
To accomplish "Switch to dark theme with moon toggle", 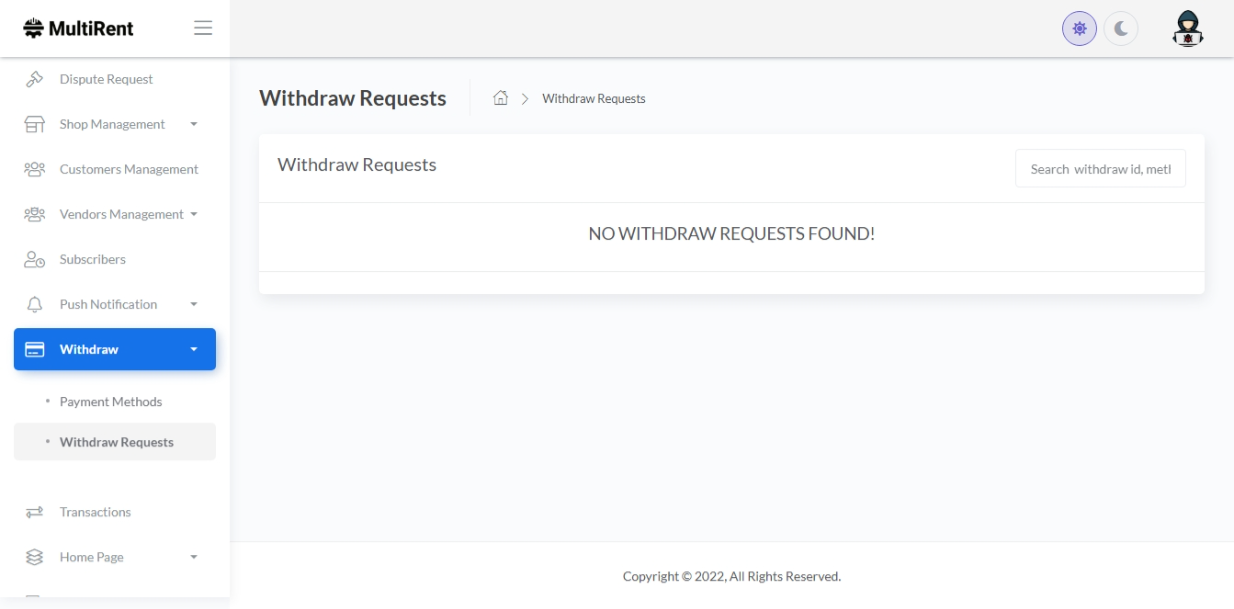I will (x=1121, y=29).
